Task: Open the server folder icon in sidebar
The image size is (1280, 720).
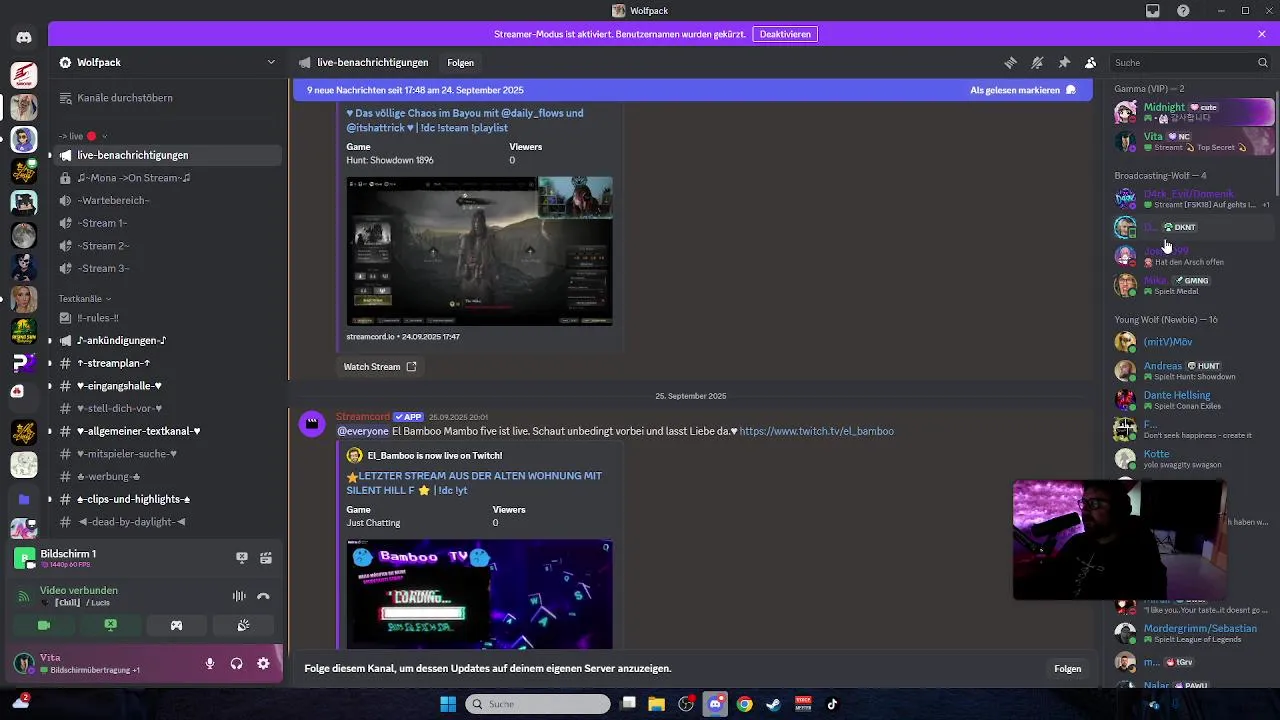Action: click(24, 499)
